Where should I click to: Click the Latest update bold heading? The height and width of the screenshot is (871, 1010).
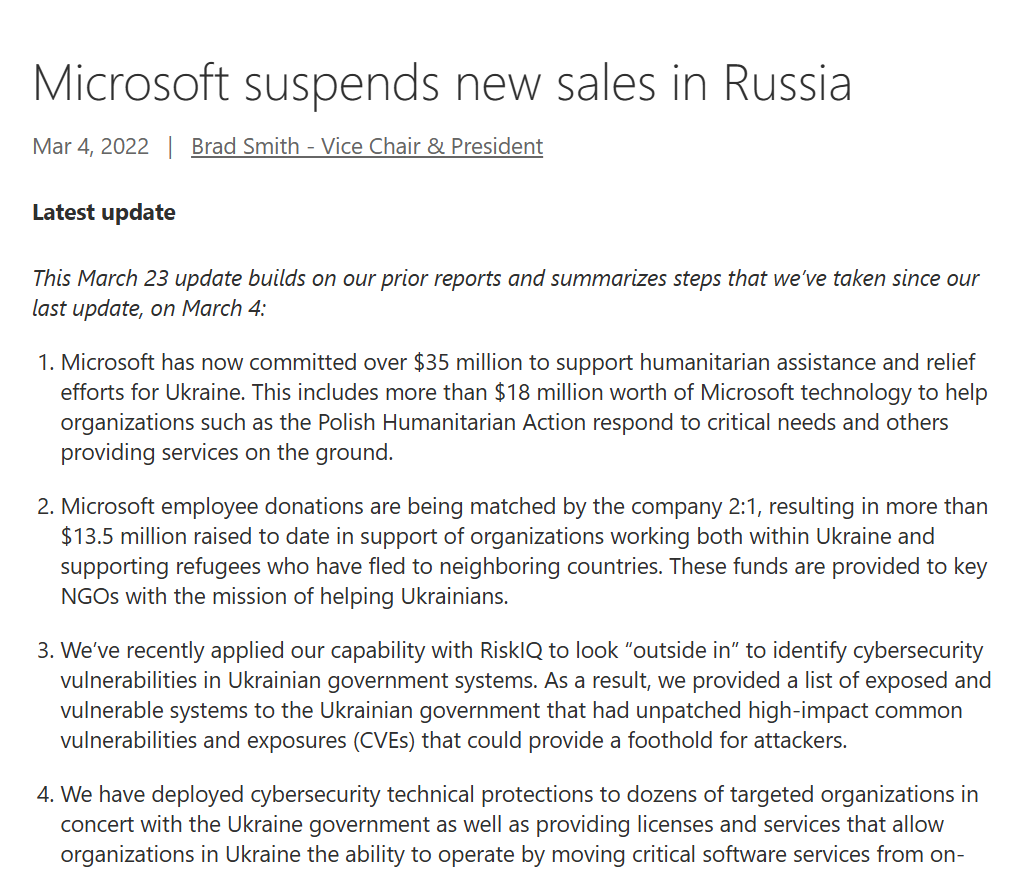tap(104, 212)
